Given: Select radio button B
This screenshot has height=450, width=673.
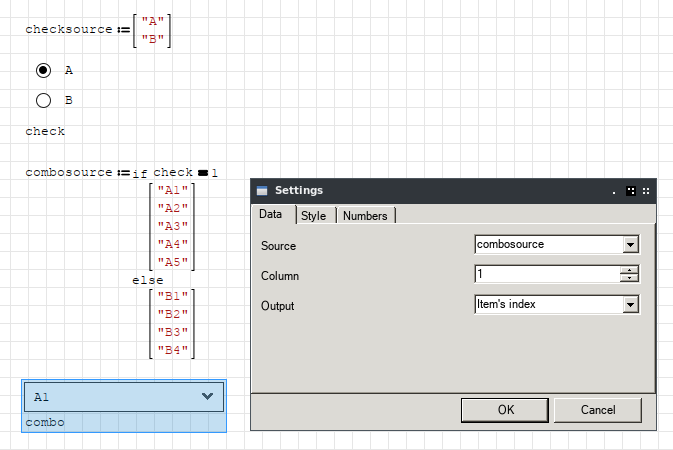Looking at the screenshot, I should [x=43, y=100].
